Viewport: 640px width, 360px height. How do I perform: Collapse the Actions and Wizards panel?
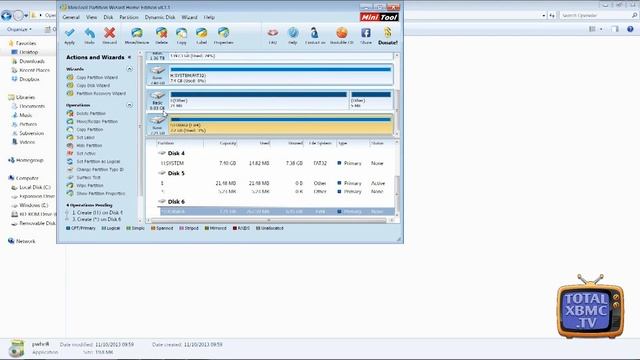(129, 58)
